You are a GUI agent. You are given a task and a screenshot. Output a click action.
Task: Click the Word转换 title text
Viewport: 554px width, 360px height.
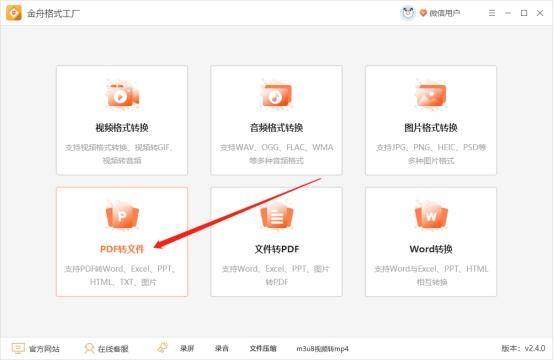(431, 249)
